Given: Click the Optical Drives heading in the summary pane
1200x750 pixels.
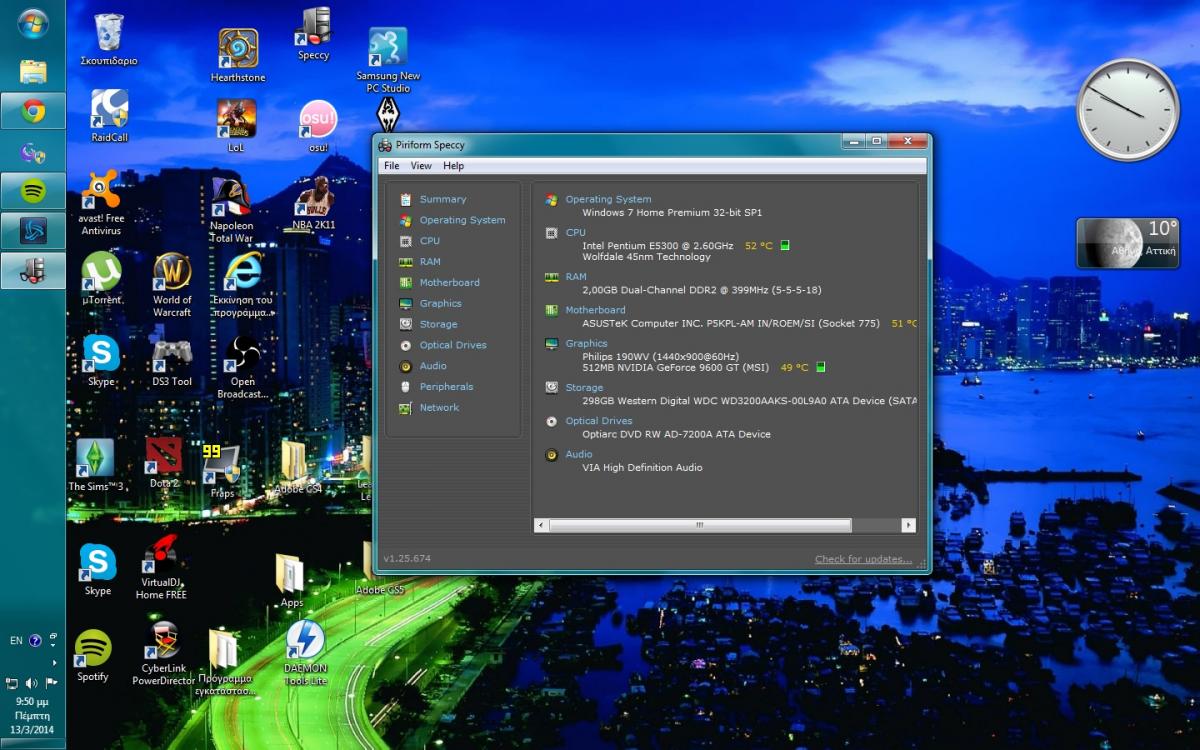Looking at the screenshot, I should (x=599, y=421).
